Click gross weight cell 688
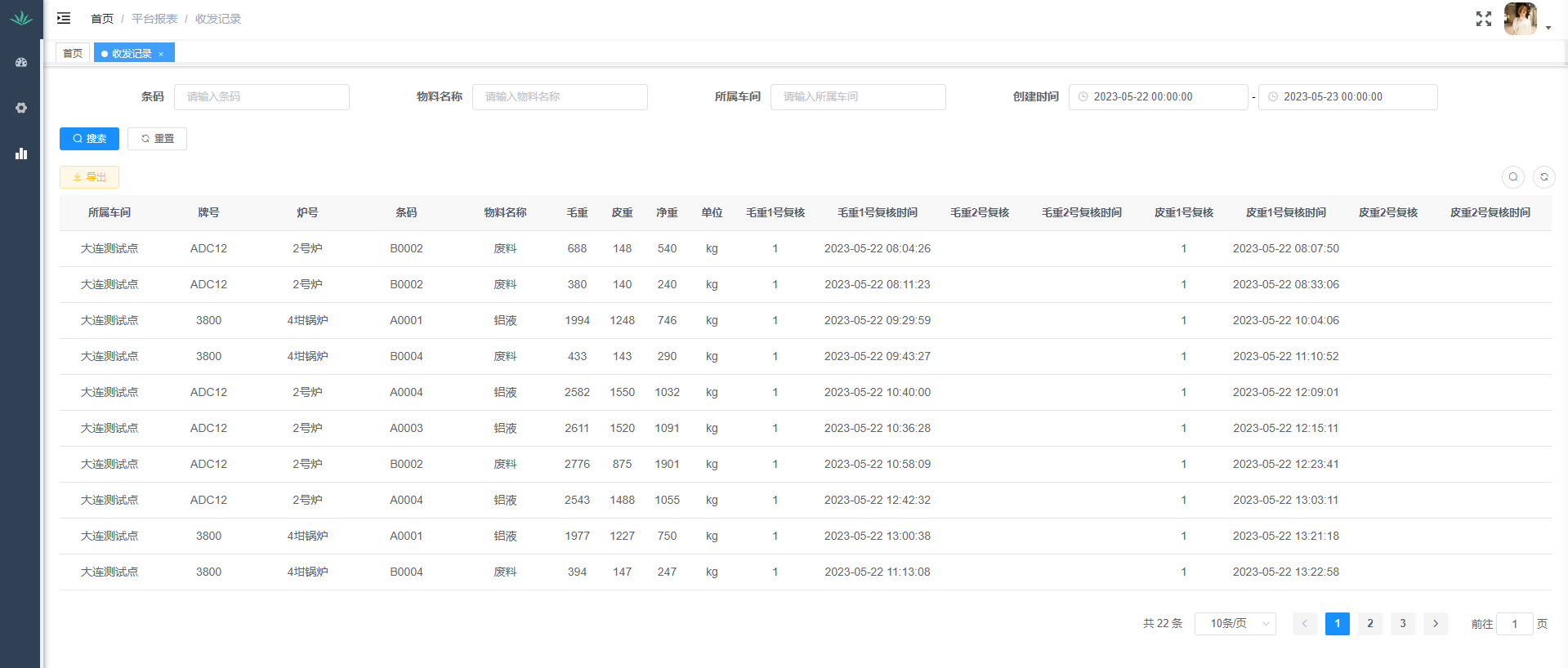 point(577,248)
